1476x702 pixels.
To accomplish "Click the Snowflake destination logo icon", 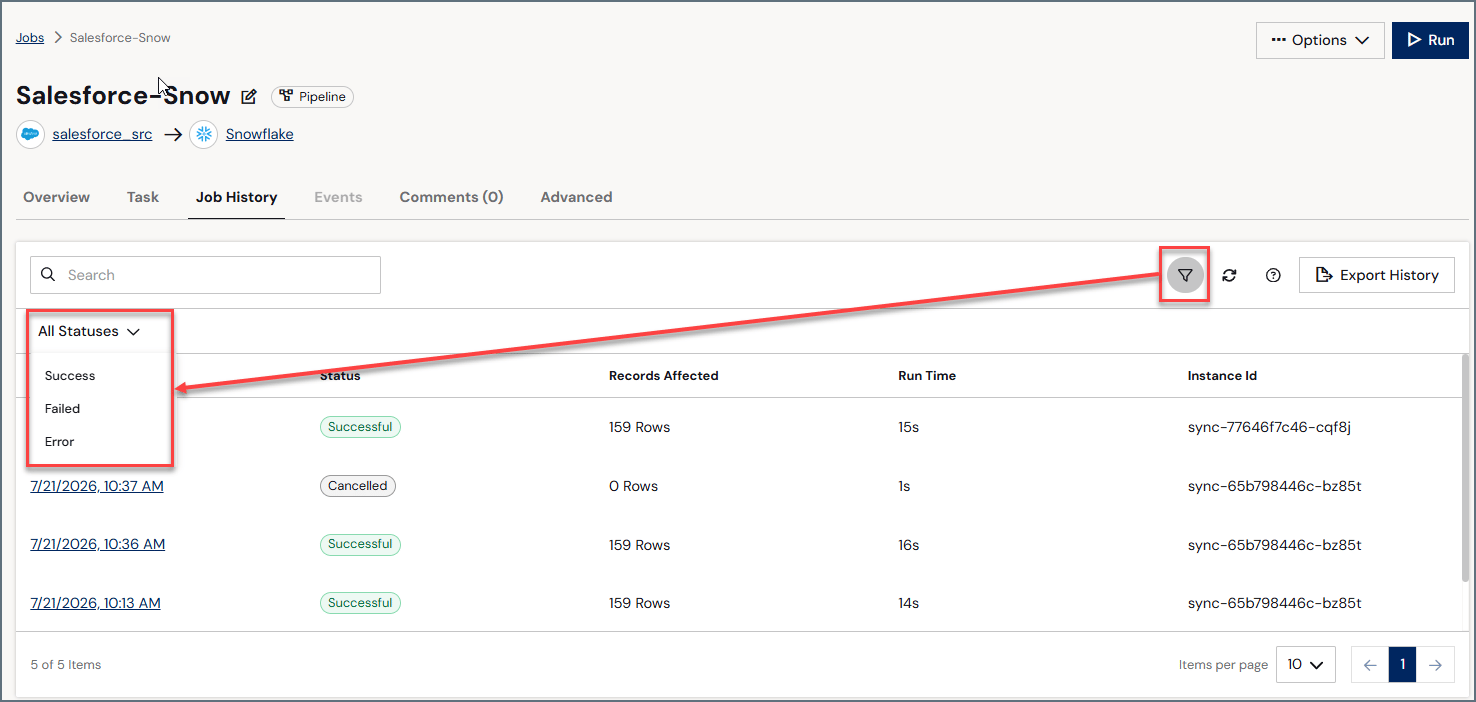I will click(x=204, y=134).
